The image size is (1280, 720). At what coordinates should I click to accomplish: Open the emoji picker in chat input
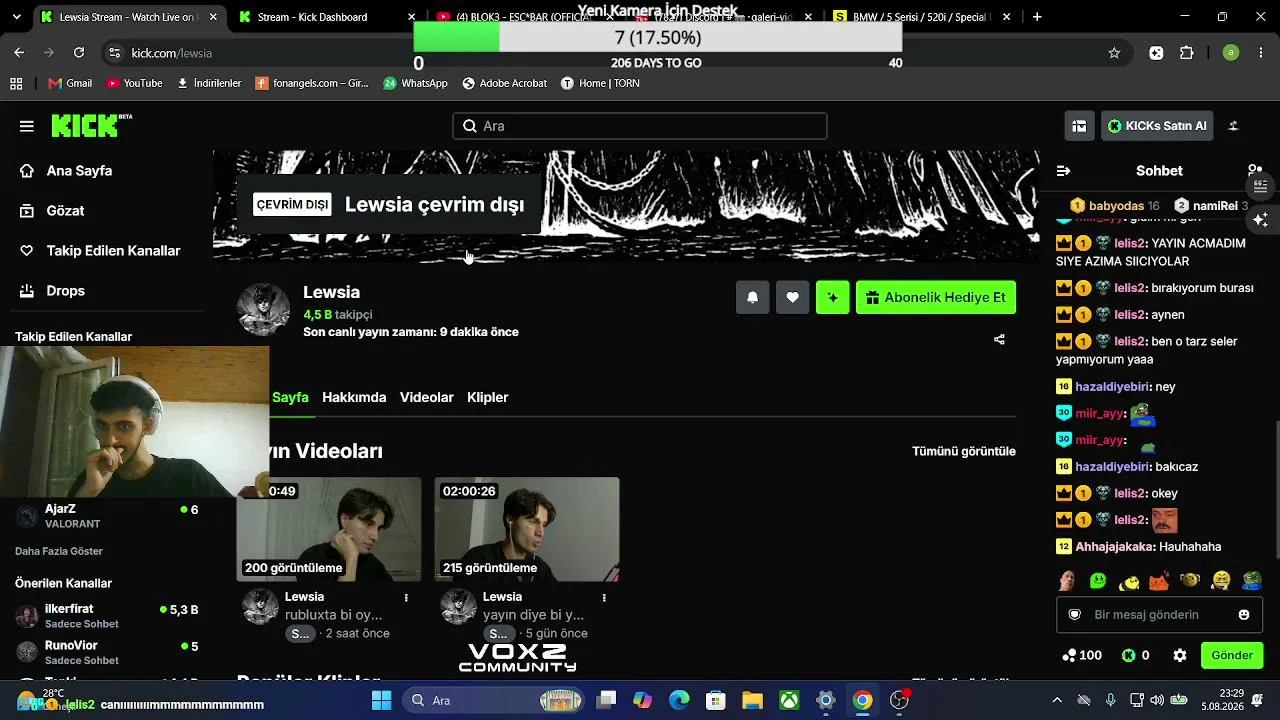coord(1244,615)
